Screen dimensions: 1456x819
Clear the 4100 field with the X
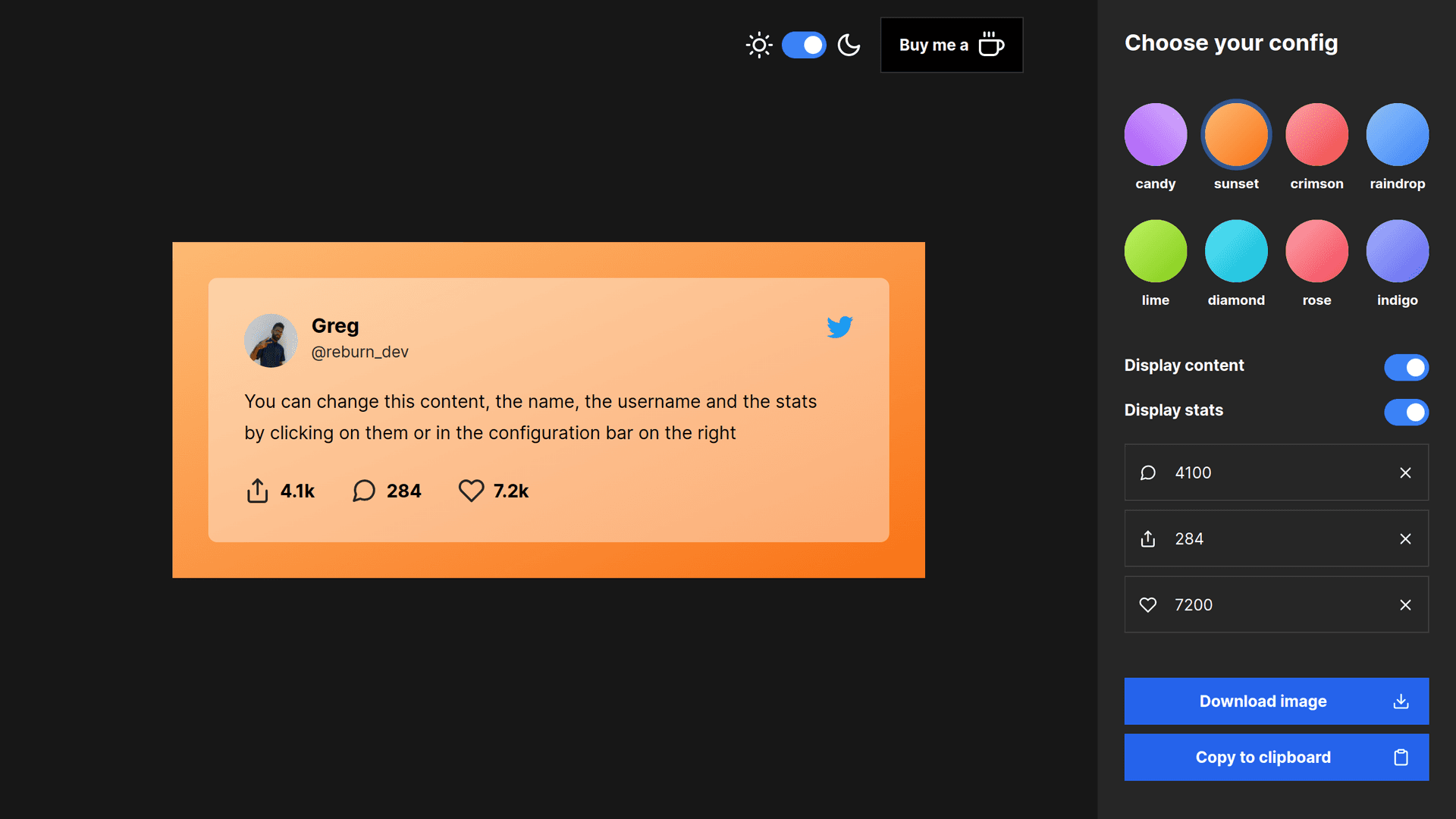pos(1405,472)
